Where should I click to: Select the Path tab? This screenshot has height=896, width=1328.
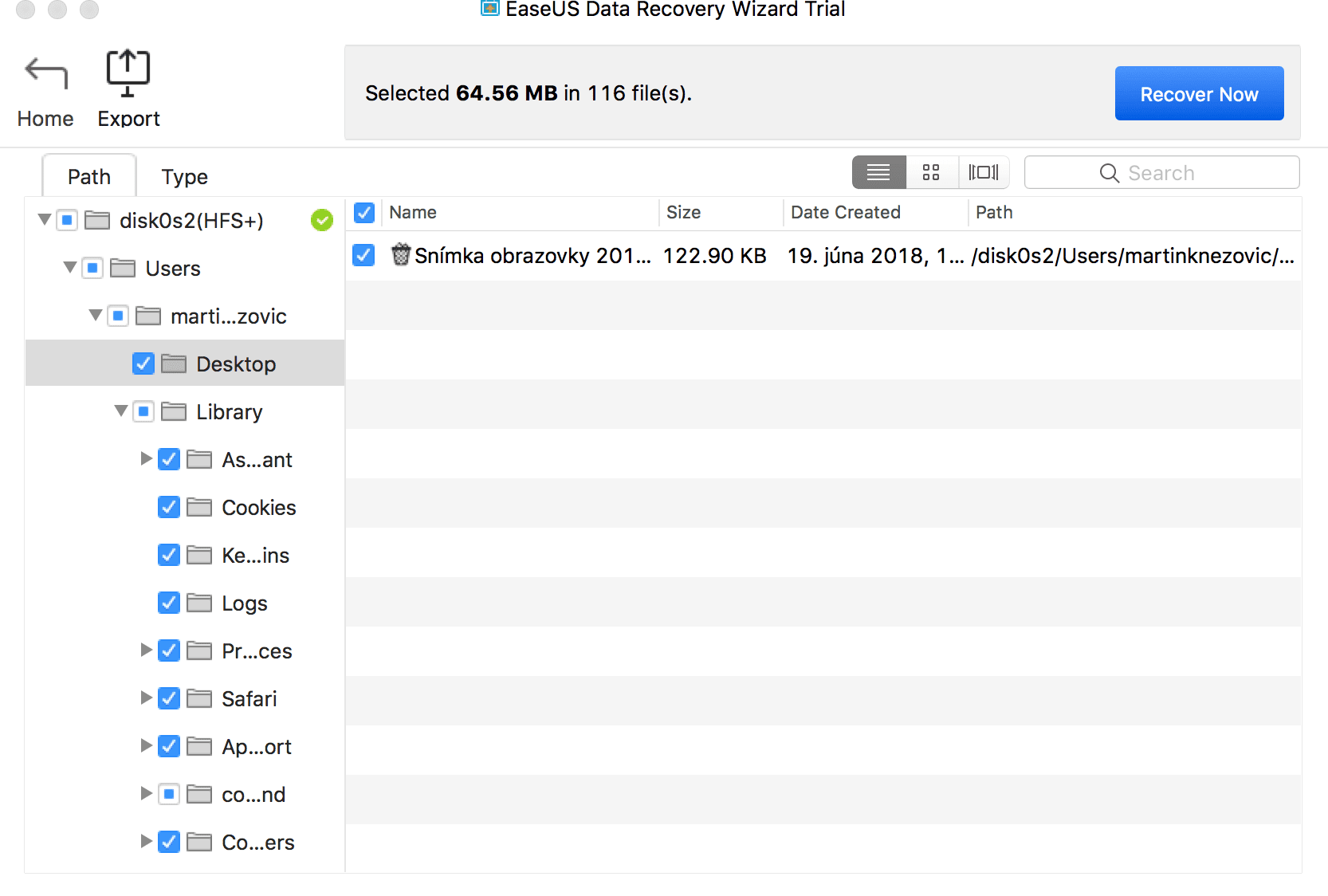point(89,176)
